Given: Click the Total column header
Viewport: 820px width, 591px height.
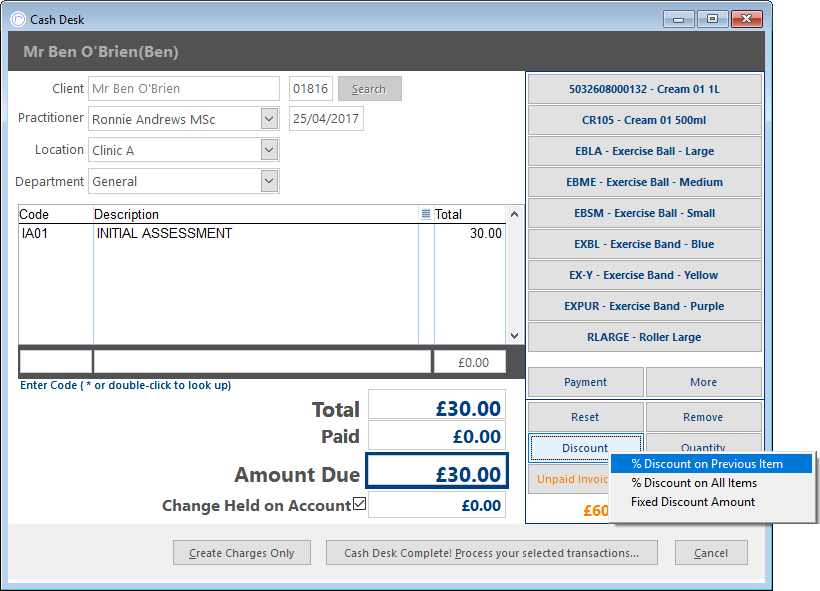Looking at the screenshot, I should (470, 214).
